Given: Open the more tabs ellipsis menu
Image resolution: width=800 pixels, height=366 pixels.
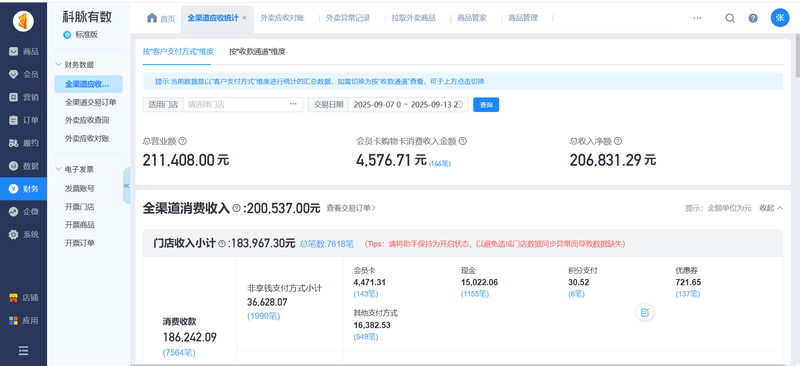Looking at the screenshot, I should tap(697, 18).
